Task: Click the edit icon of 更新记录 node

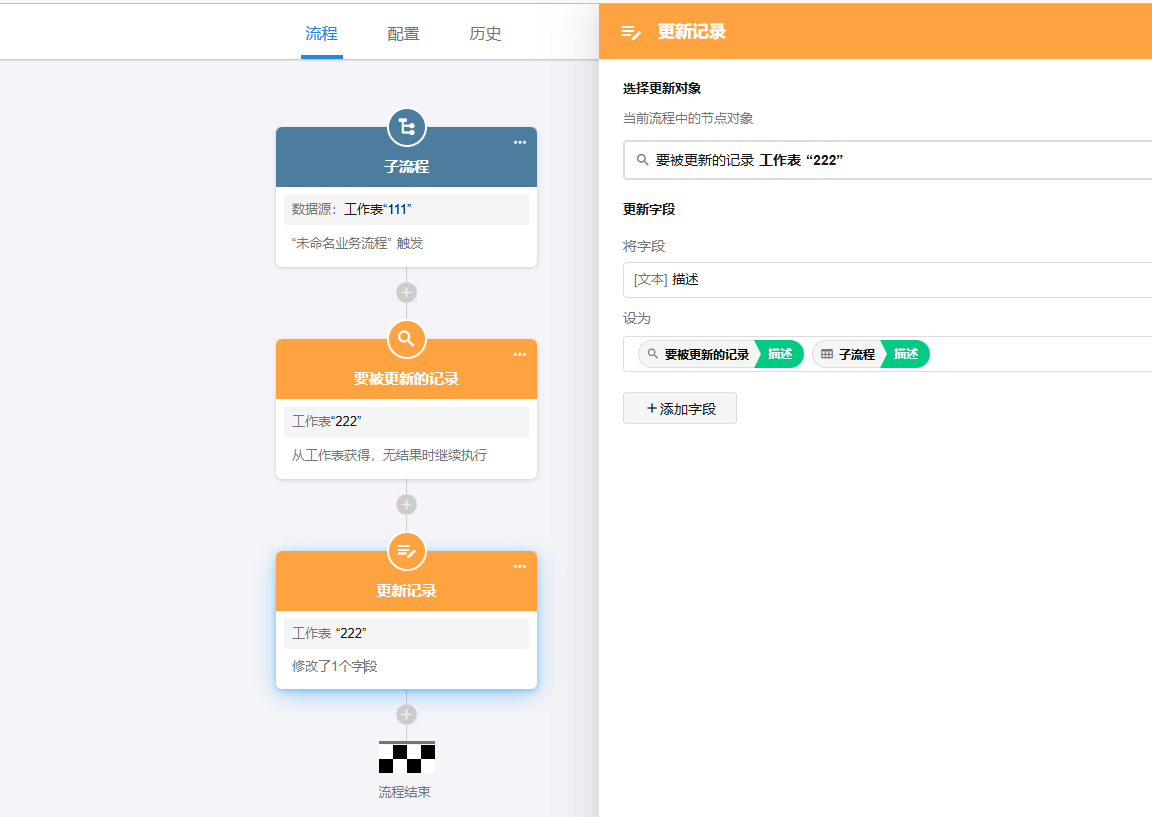Action: [x=406, y=551]
